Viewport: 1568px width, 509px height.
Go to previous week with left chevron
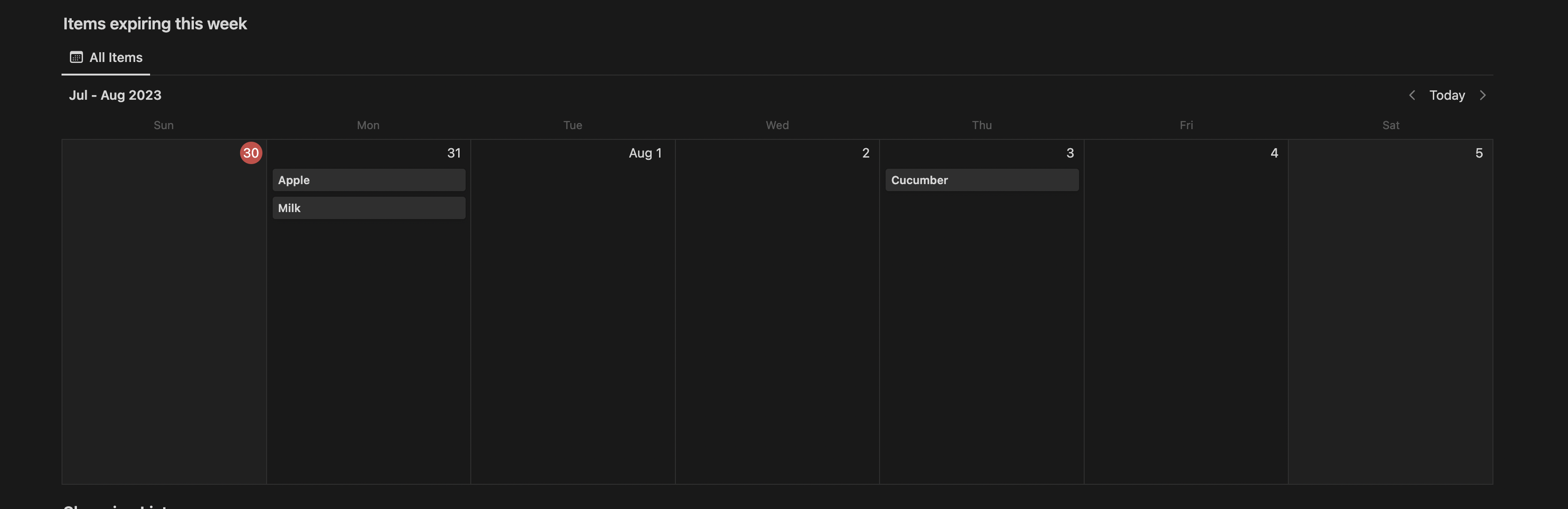pos(1411,95)
